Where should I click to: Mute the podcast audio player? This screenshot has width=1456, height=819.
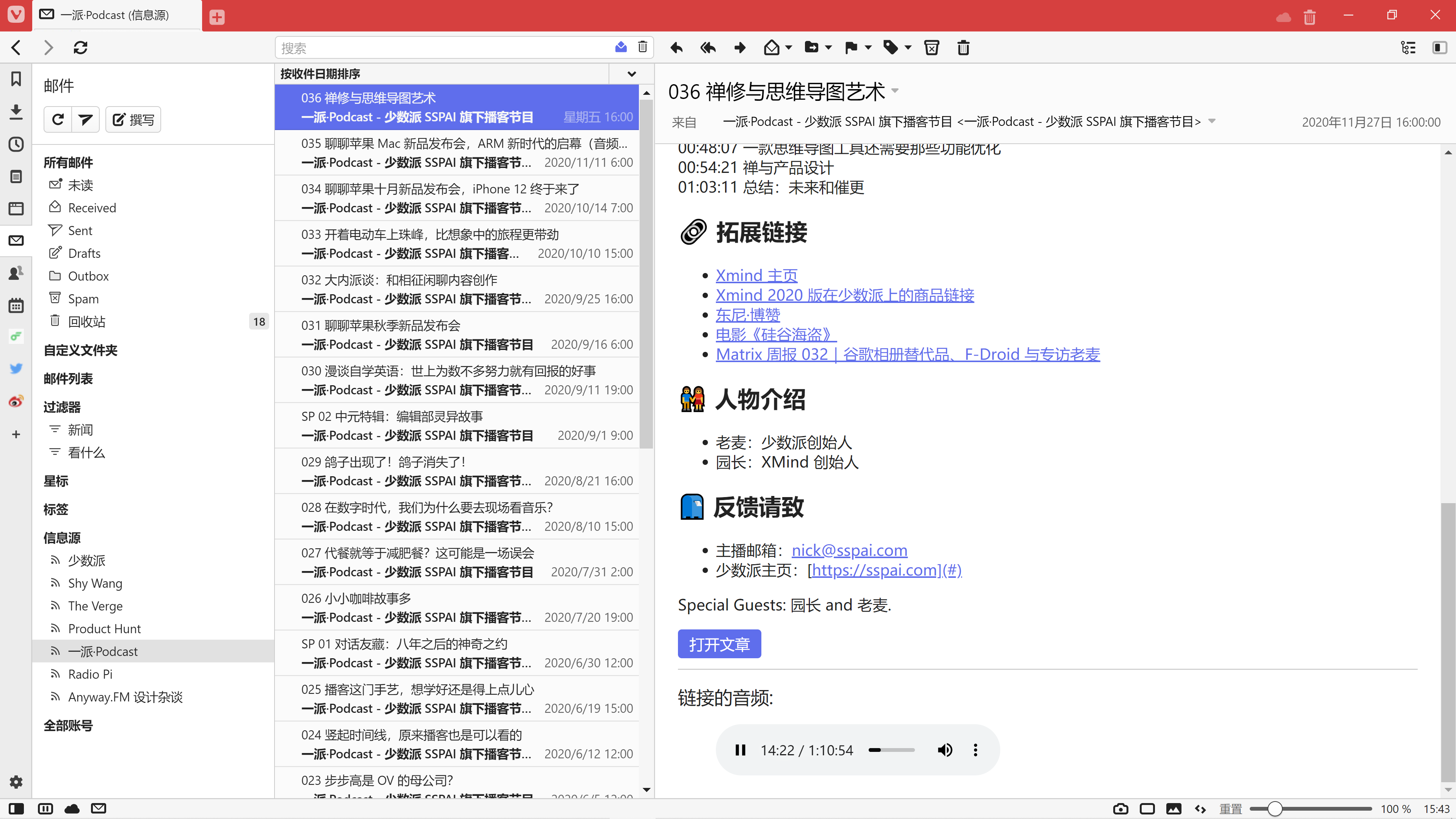pos(945,750)
